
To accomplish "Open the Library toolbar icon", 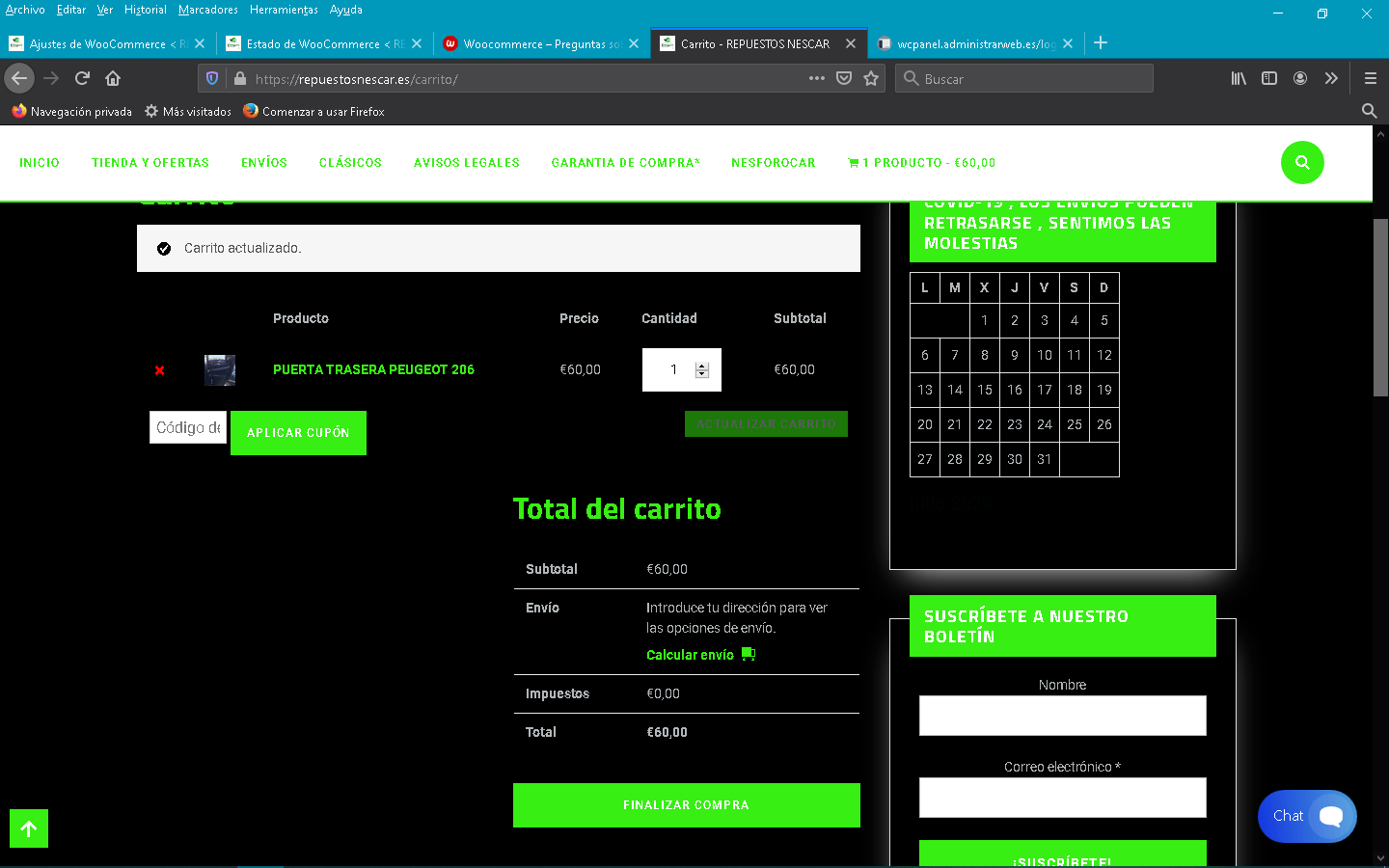I will pyautogui.click(x=1239, y=78).
